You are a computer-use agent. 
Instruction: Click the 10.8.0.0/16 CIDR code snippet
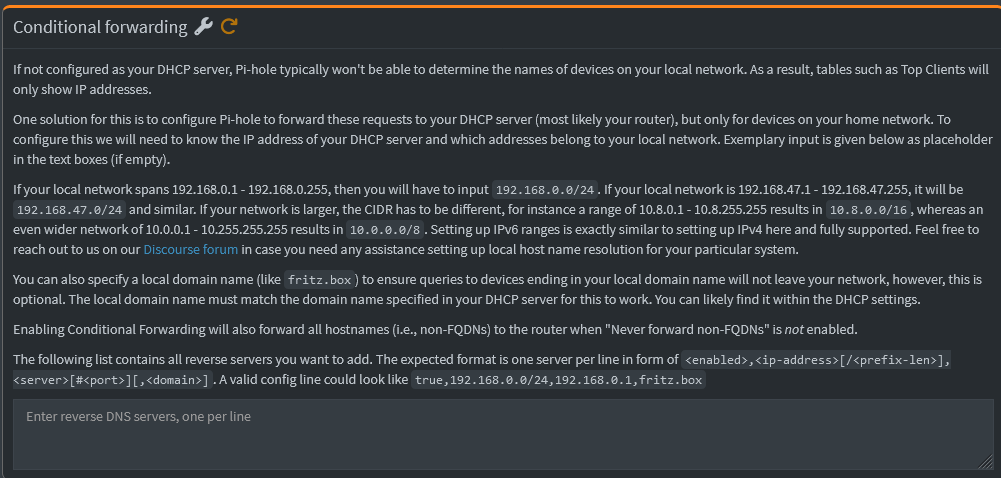click(x=868, y=209)
